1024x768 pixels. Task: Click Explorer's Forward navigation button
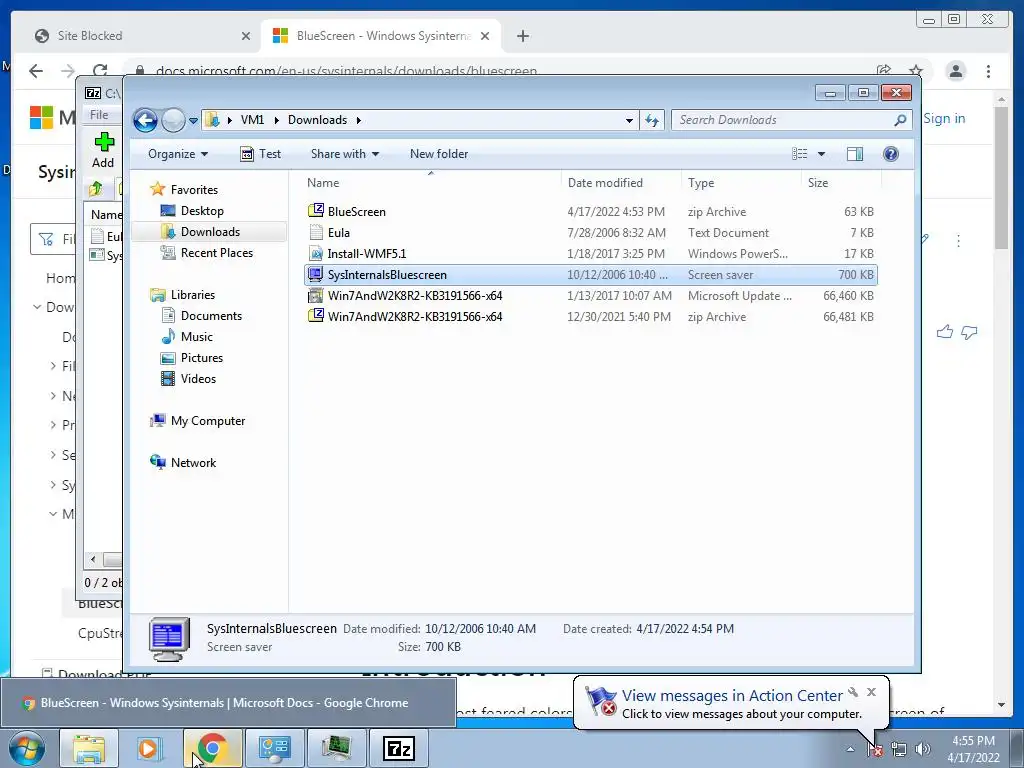coord(174,120)
